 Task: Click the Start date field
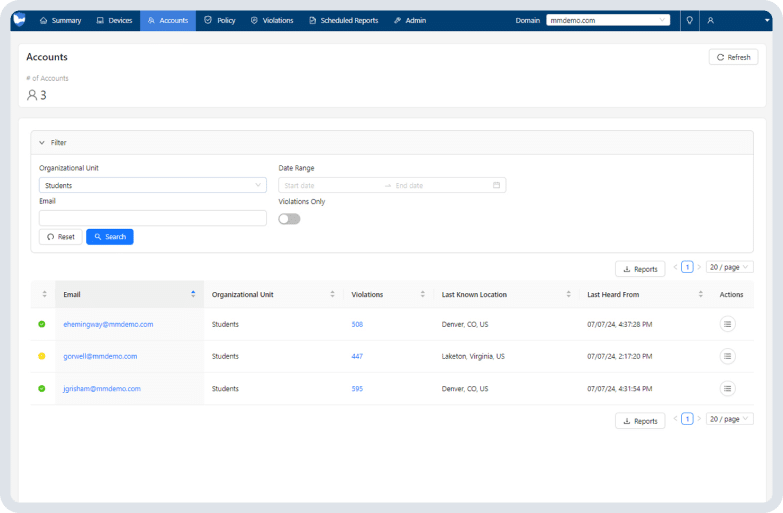330,185
